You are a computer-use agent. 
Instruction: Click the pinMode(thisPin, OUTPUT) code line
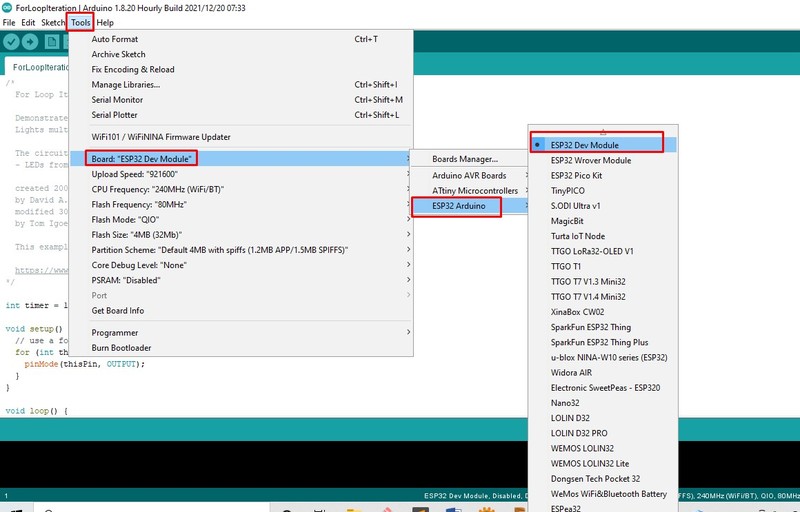tap(85, 364)
